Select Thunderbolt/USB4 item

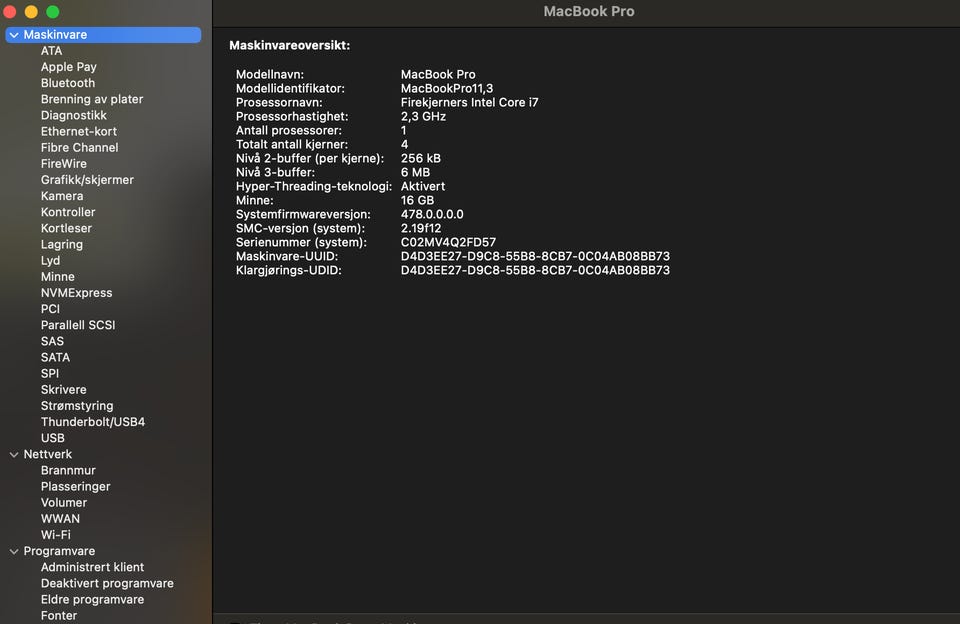point(93,422)
